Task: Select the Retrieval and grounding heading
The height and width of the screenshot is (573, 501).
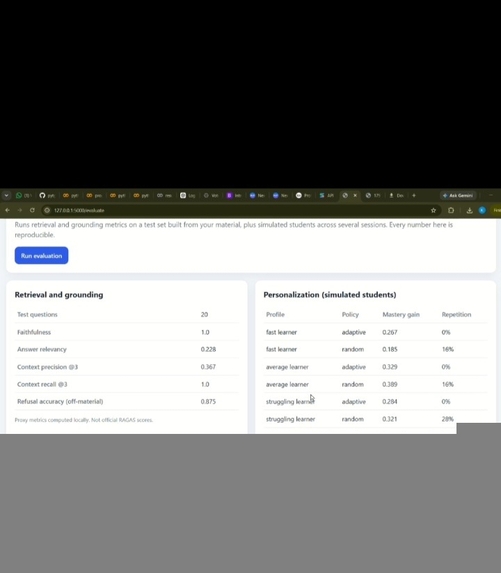Action: coord(59,295)
